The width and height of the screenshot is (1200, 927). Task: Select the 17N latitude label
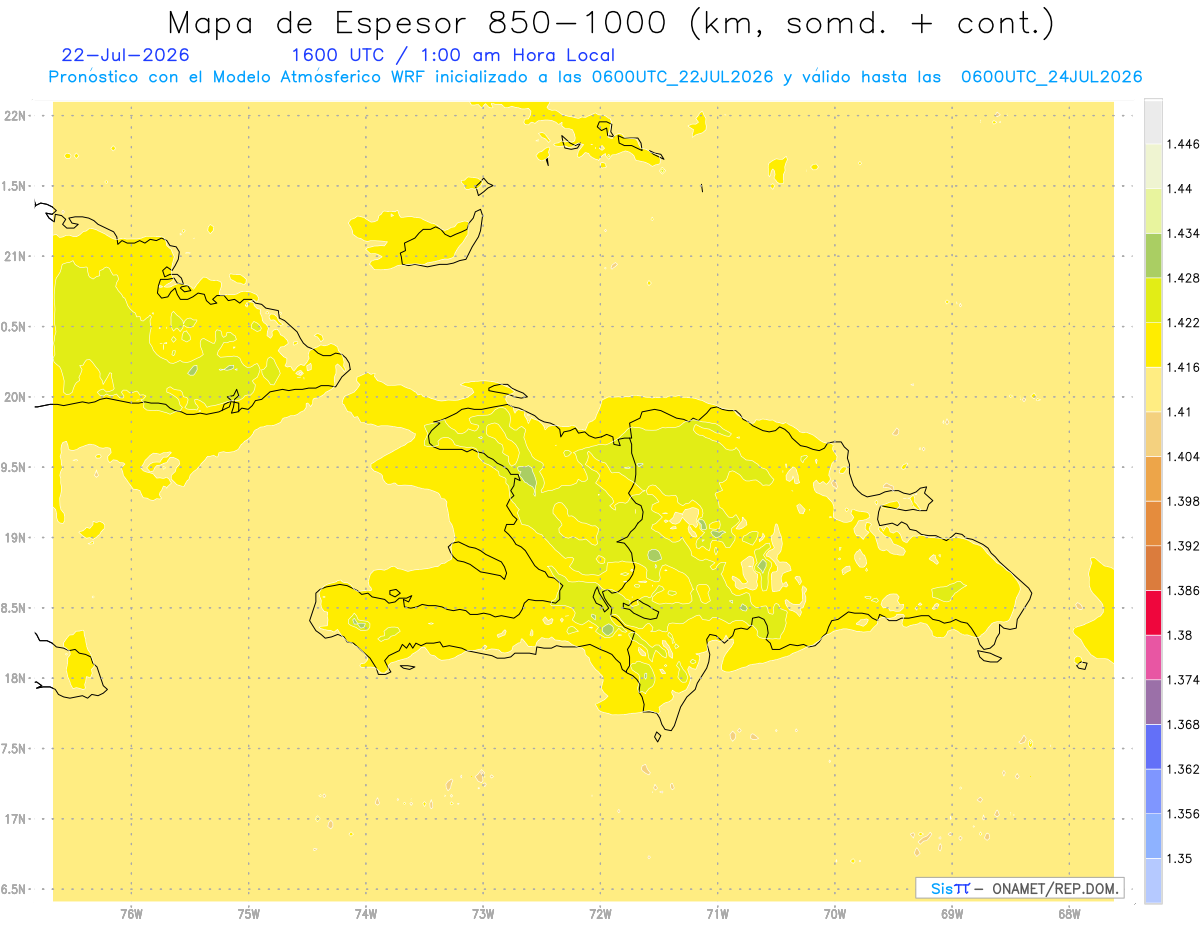[x=17, y=819]
